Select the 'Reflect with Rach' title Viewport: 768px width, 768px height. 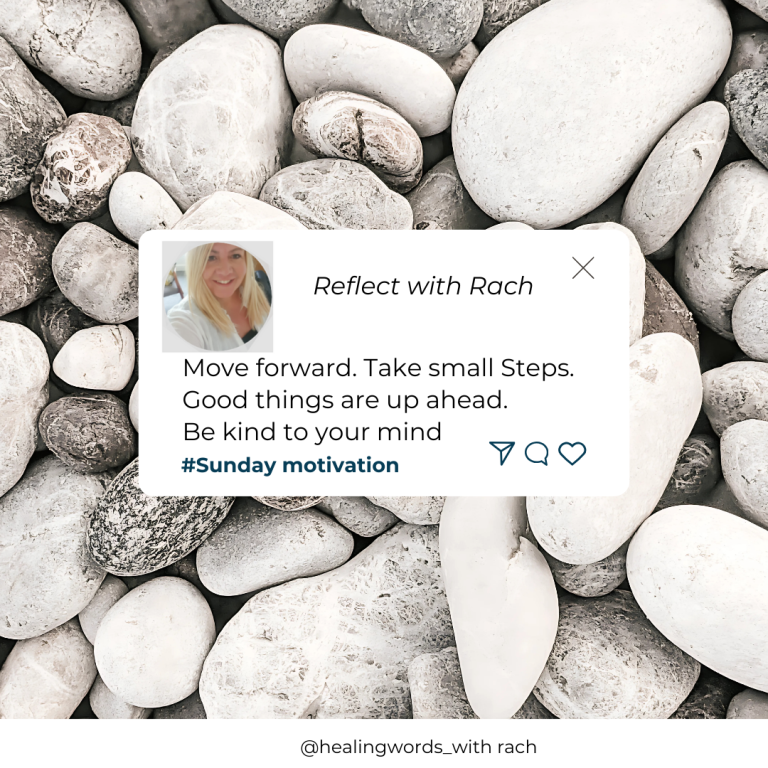(x=423, y=286)
